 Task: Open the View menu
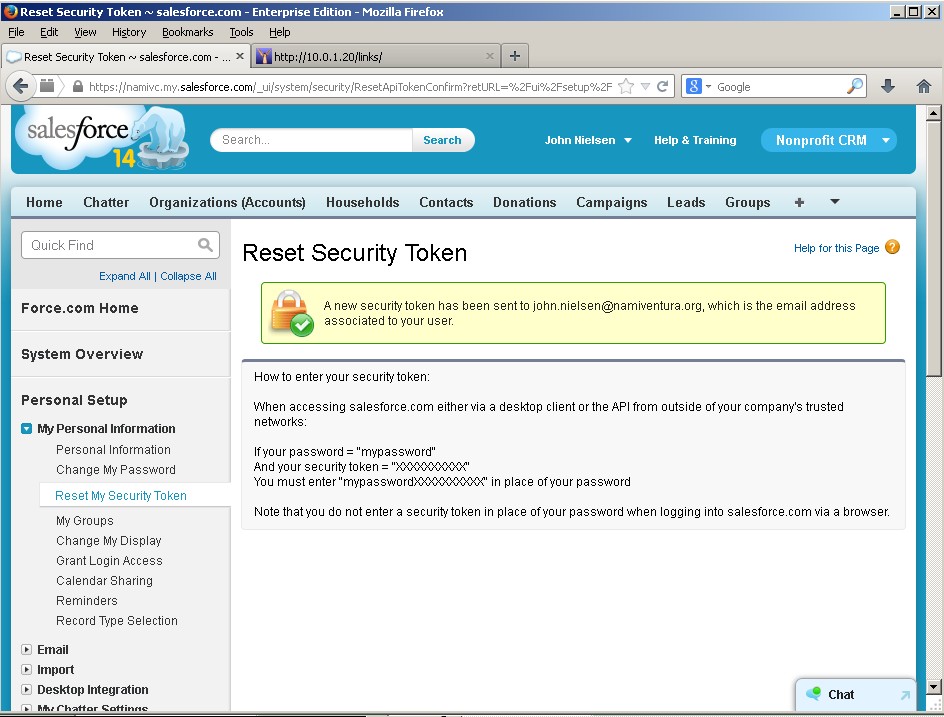coord(85,32)
